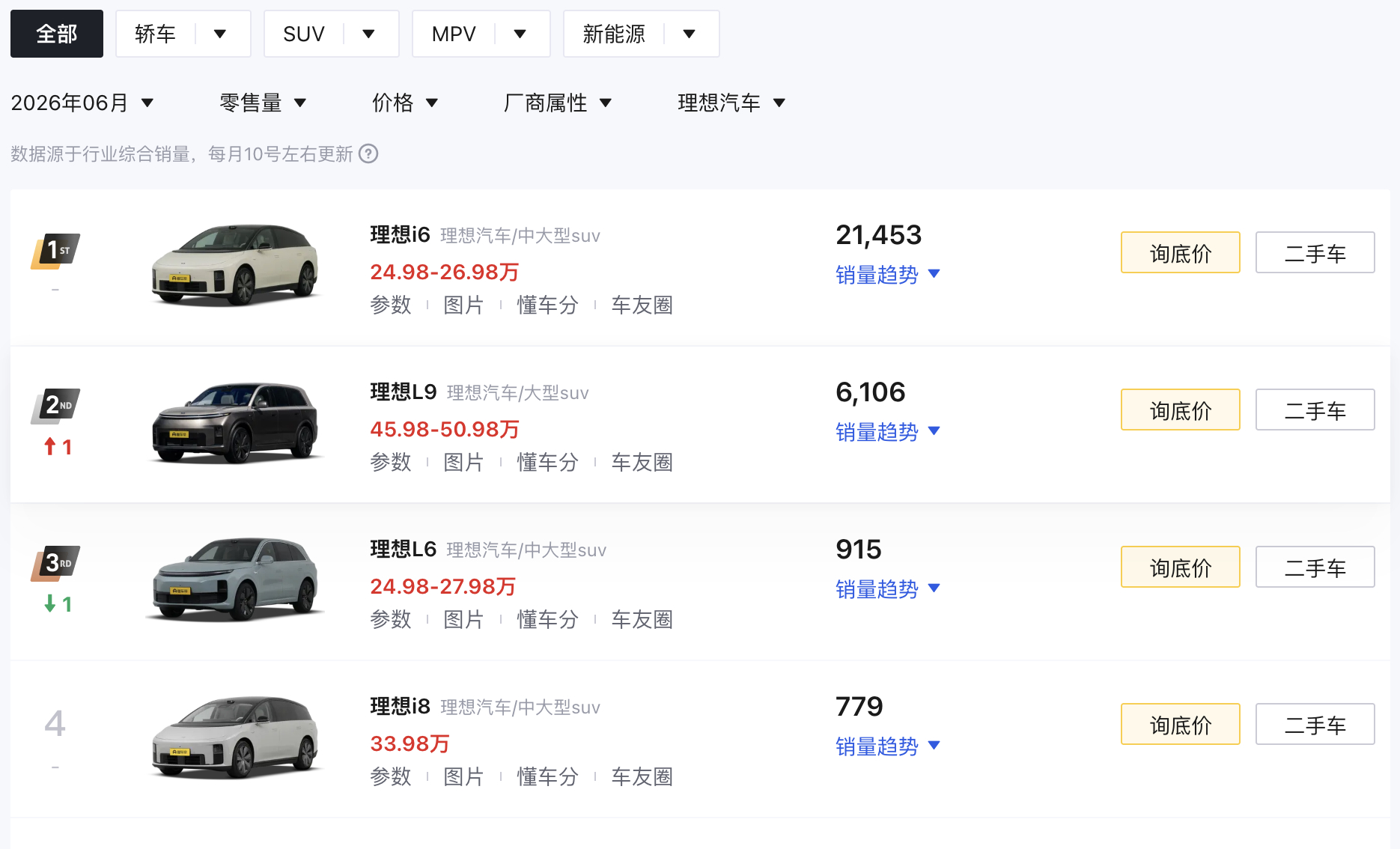Open 懂车分 for 理想L6

(x=548, y=620)
